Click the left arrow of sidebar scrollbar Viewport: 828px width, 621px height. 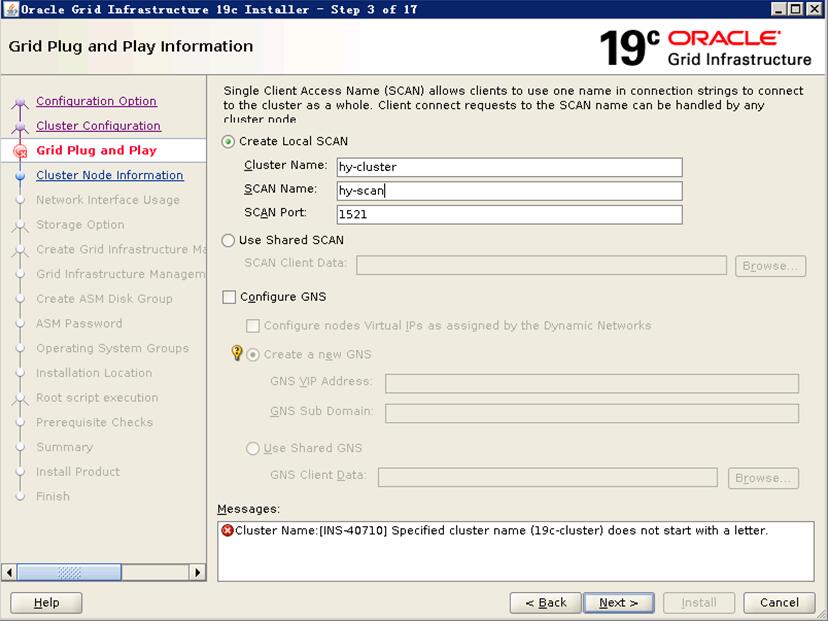tap(9, 572)
